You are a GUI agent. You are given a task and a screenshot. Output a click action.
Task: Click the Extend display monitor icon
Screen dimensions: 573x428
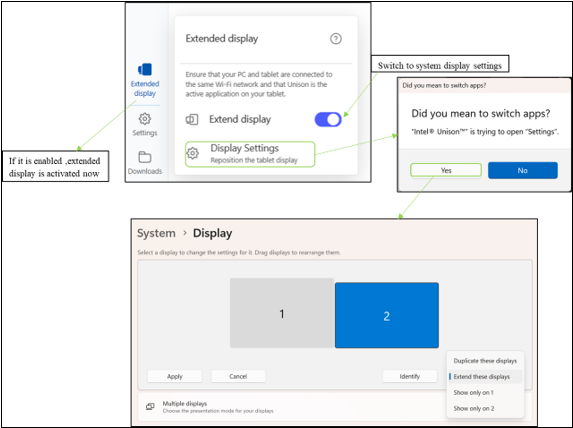[x=192, y=120]
